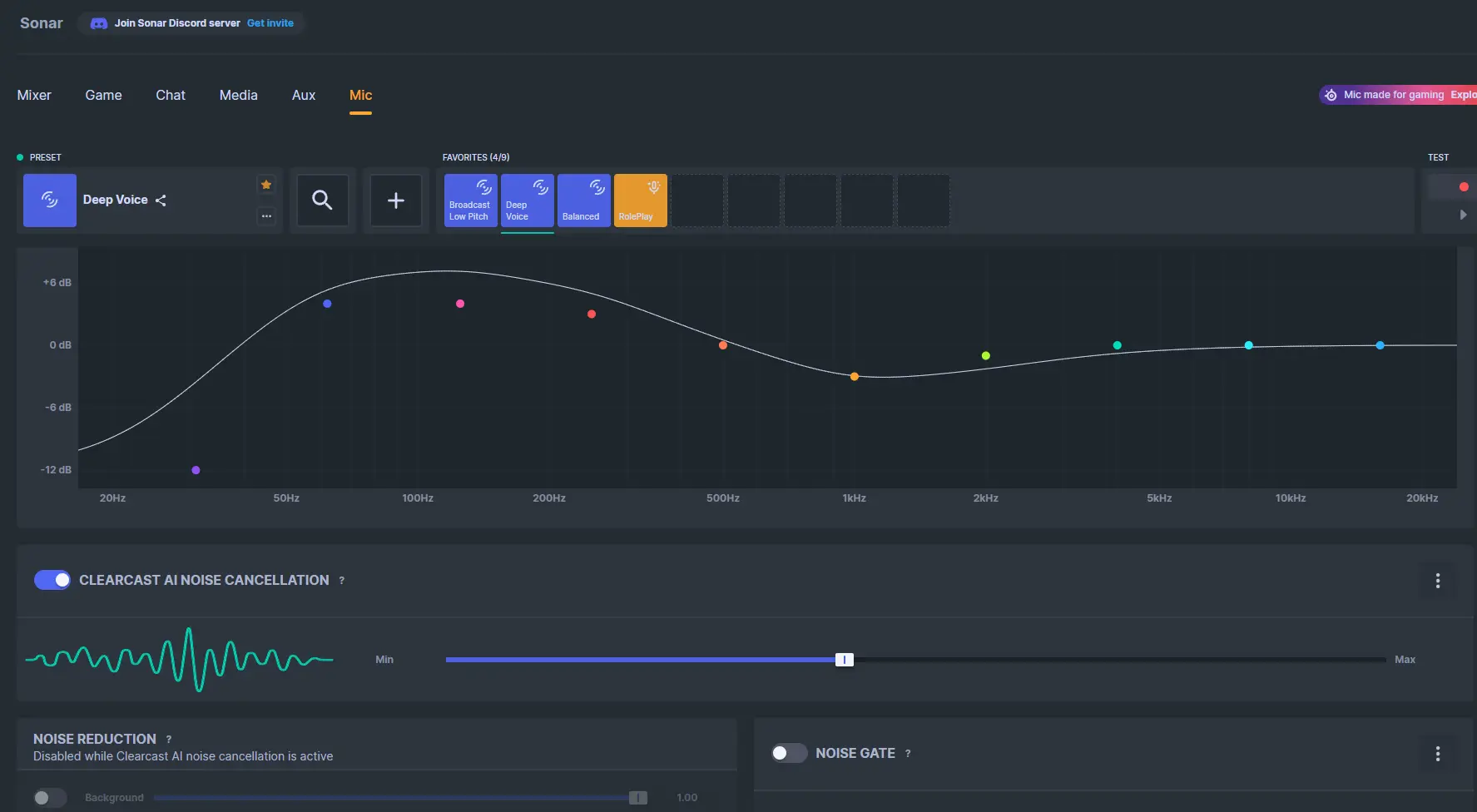Screen dimensions: 1477x812
Task: Open Clearcast AI Noise Cancellation options menu
Action: (1437, 581)
